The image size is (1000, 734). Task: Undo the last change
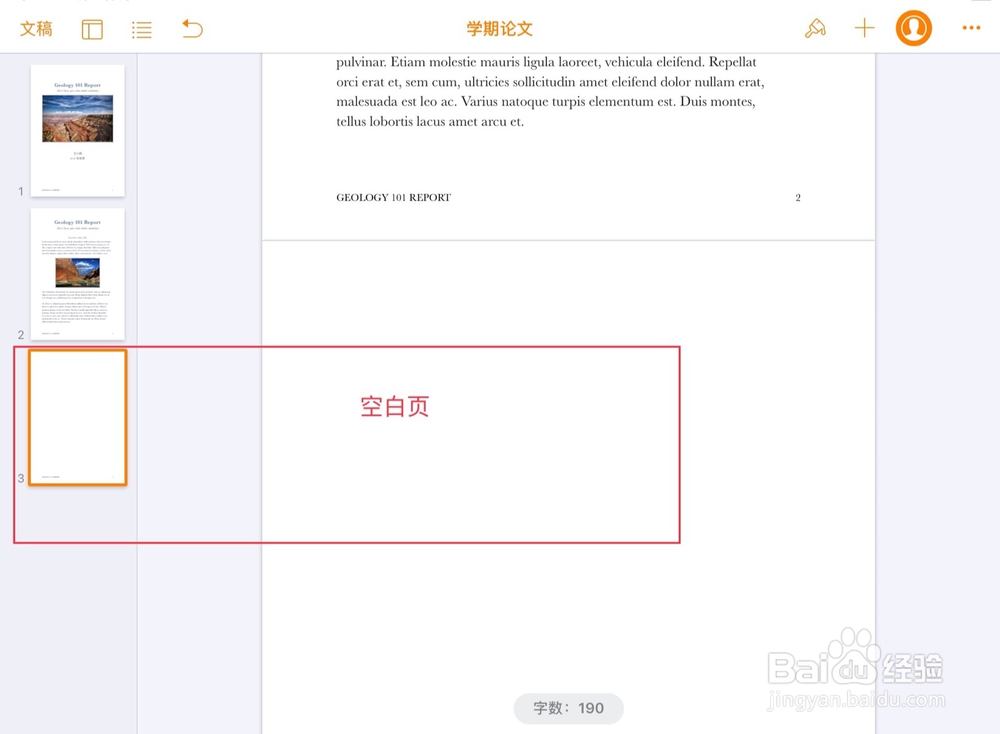191,30
